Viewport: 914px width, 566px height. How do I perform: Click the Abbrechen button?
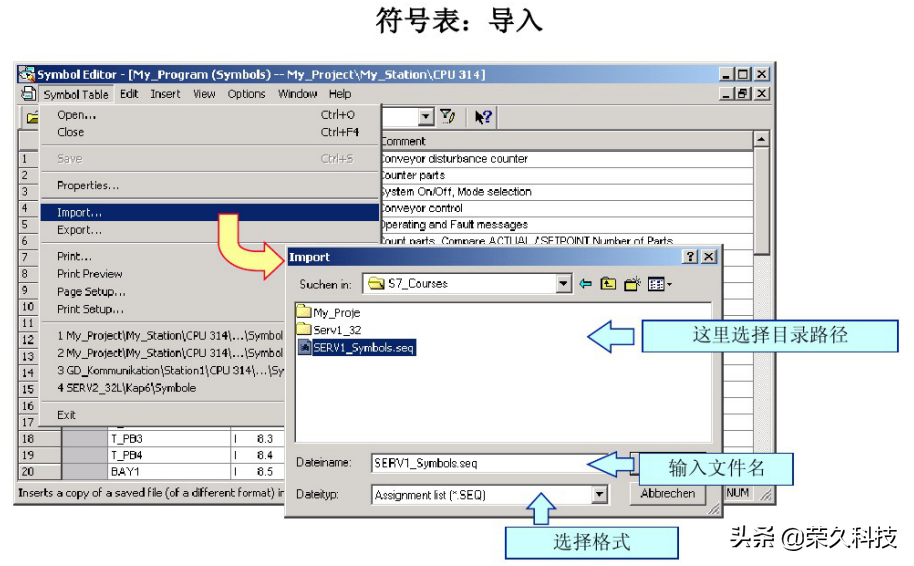(667, 493)
